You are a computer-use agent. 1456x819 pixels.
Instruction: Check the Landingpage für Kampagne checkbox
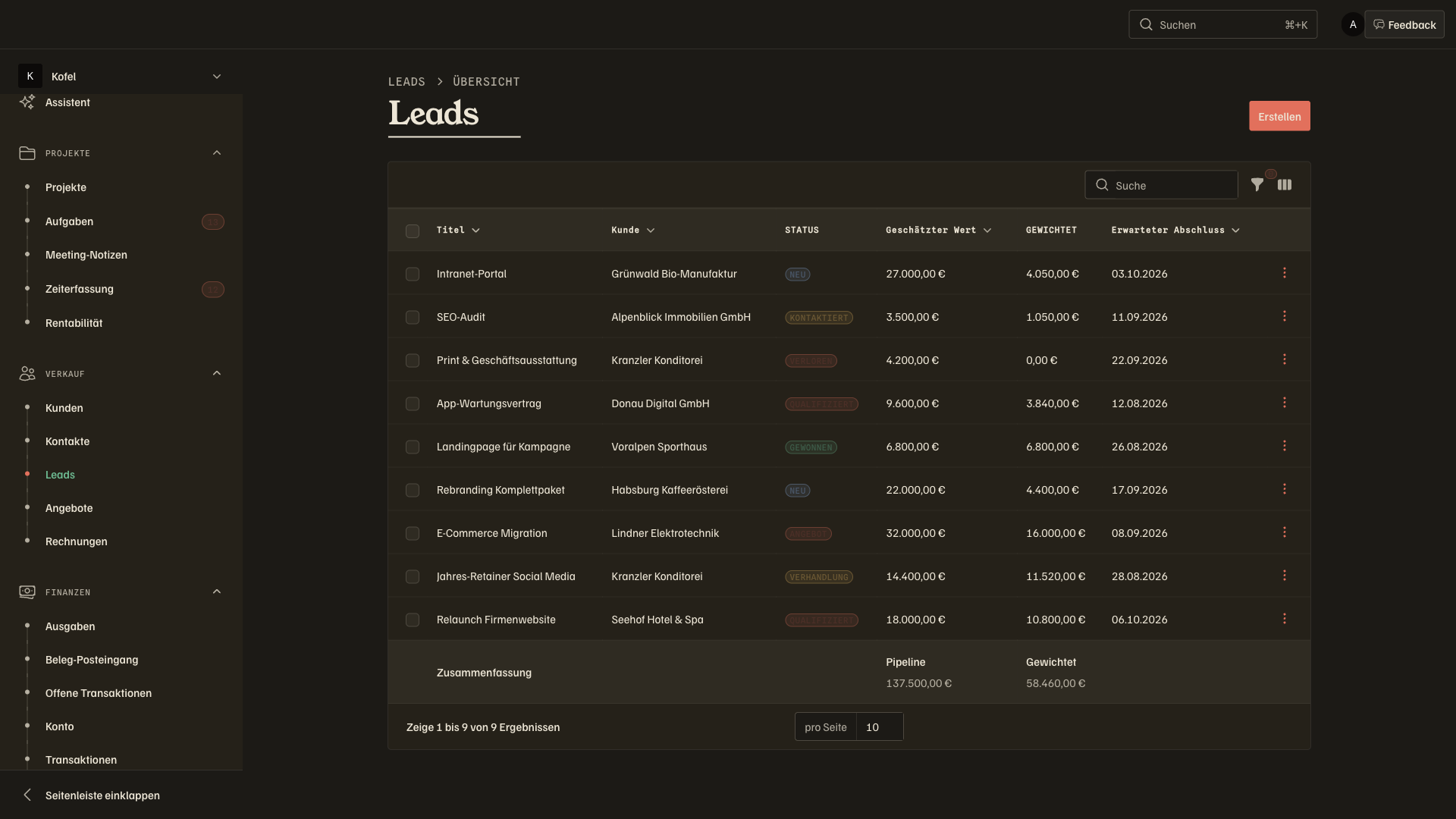pyautogui.click(x=413, y=447)
